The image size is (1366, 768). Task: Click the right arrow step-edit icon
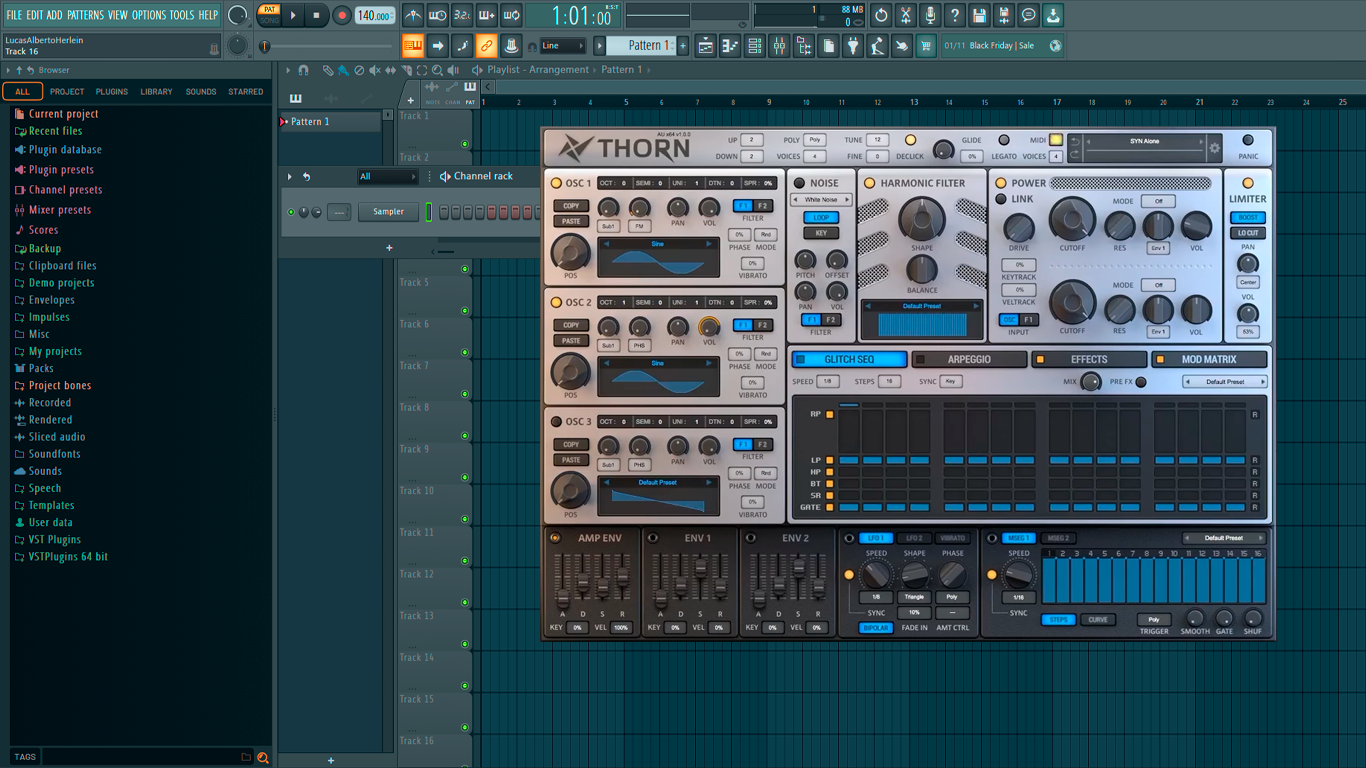[438, 45]
